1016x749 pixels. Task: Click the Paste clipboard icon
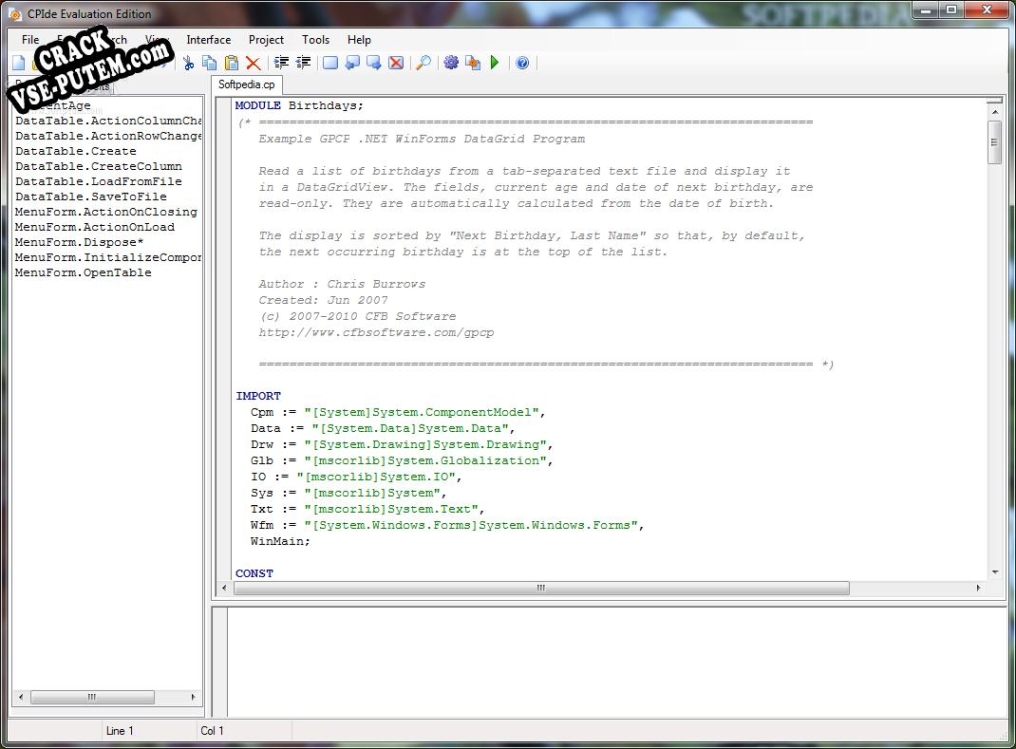(231, 63)
